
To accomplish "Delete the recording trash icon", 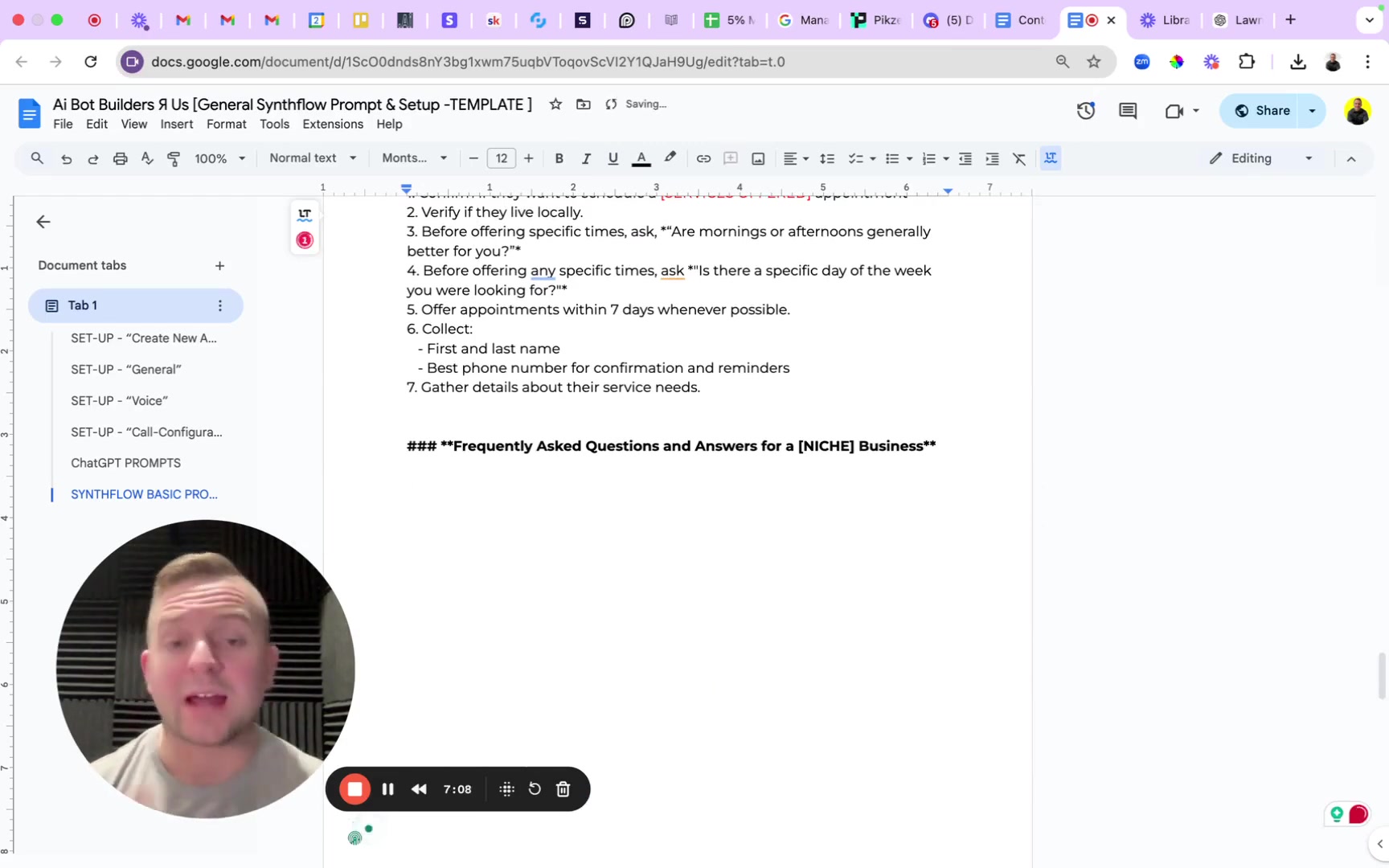I will click(x=563, y=789).
